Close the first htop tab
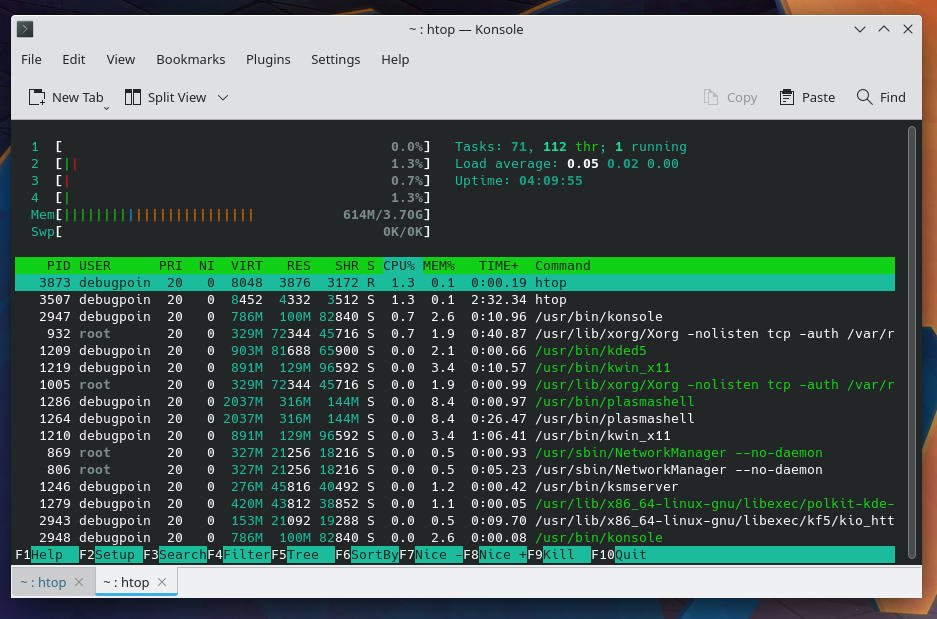Image resolution: width=937 pixels, height=619 pixels. 79,582
